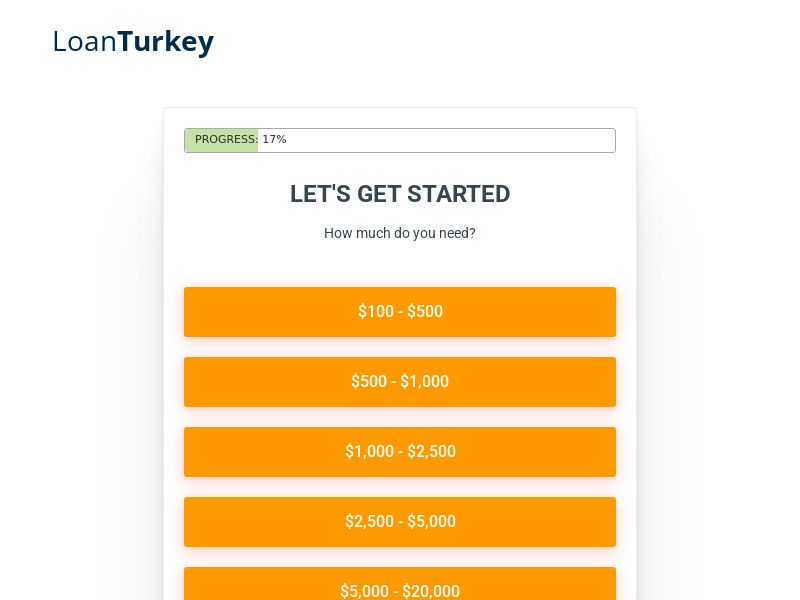This screenshot has width=800, height=600.
Task: Click the LoanTurkey logo
Action: (133, 41)
